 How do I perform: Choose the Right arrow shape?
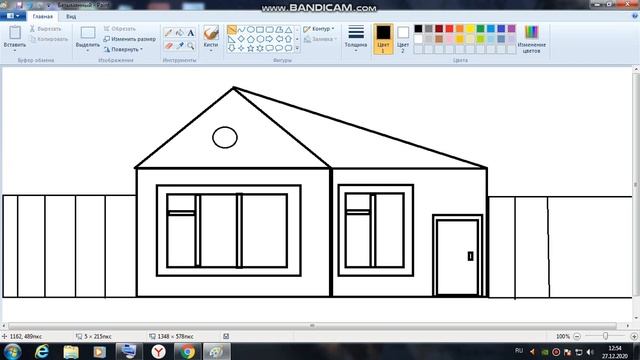269,39
